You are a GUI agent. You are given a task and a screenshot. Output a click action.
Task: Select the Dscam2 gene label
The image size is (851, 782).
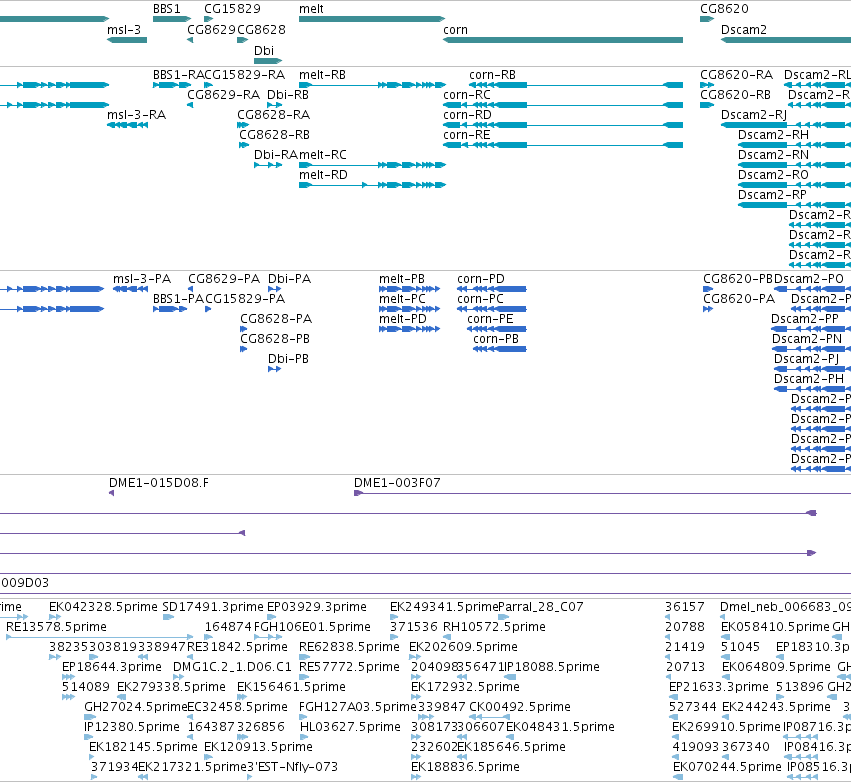(x=744, y=30)
